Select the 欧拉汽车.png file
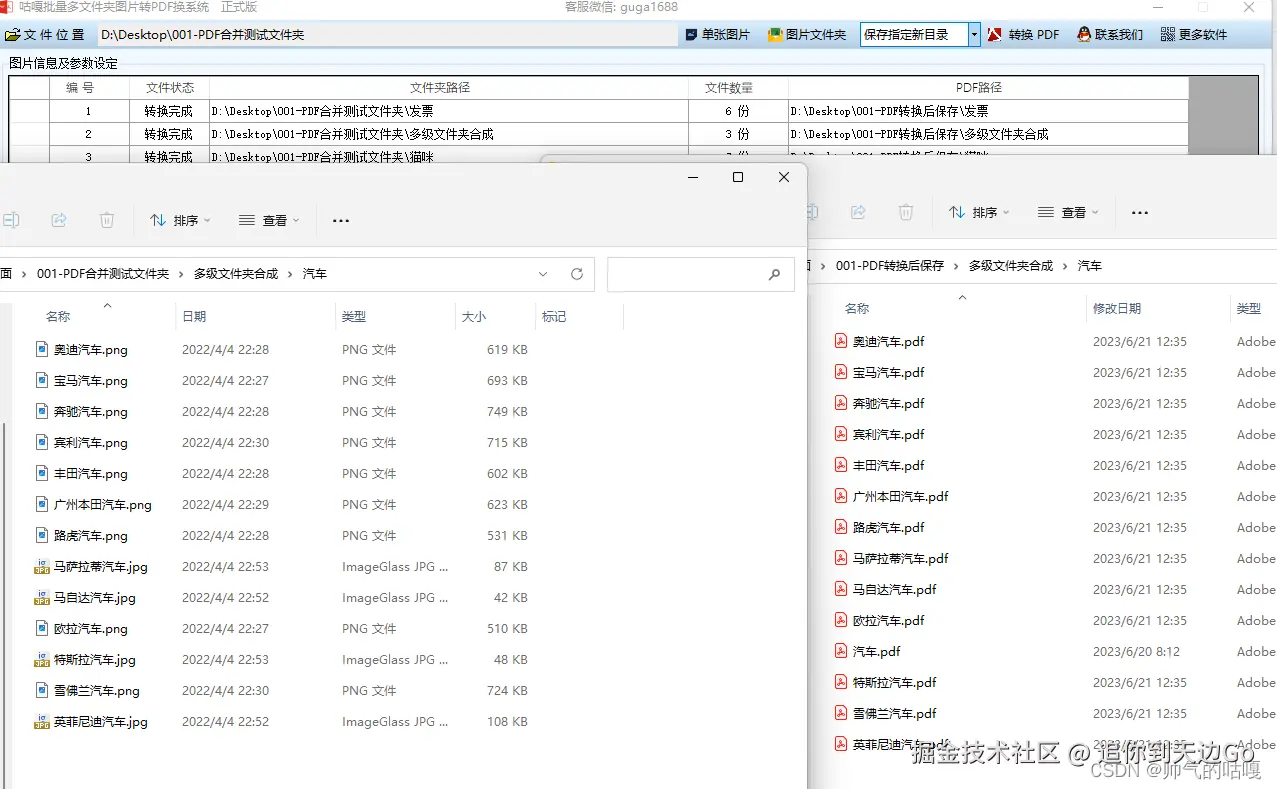This screenshot has width=1277, height=789. click(91, 628)
